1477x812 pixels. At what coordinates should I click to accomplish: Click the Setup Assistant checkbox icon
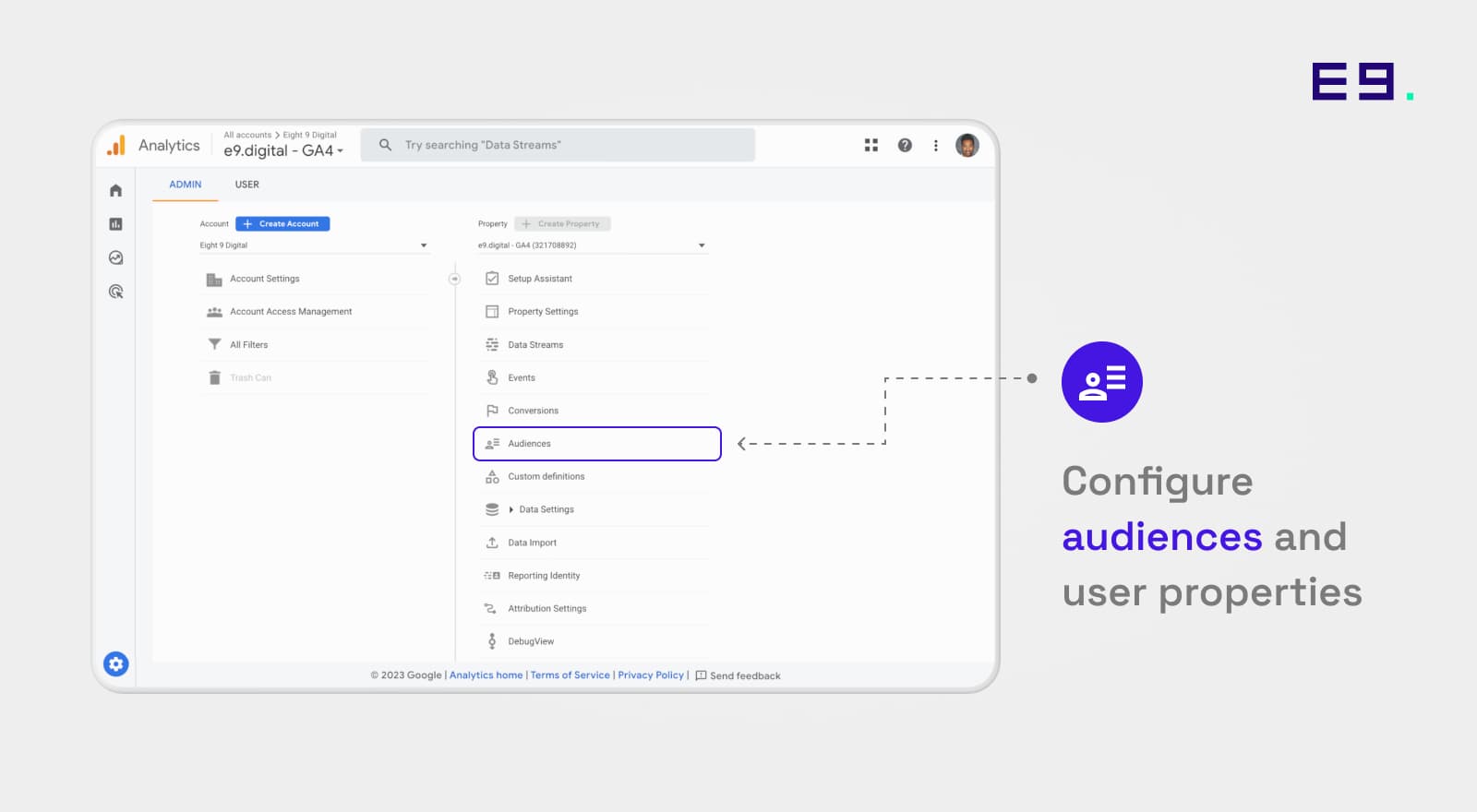point(492,278)
